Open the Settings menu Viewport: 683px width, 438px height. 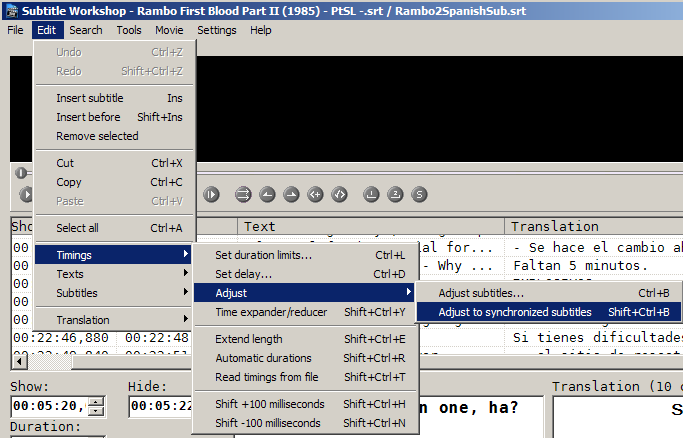tap(216, 30)
